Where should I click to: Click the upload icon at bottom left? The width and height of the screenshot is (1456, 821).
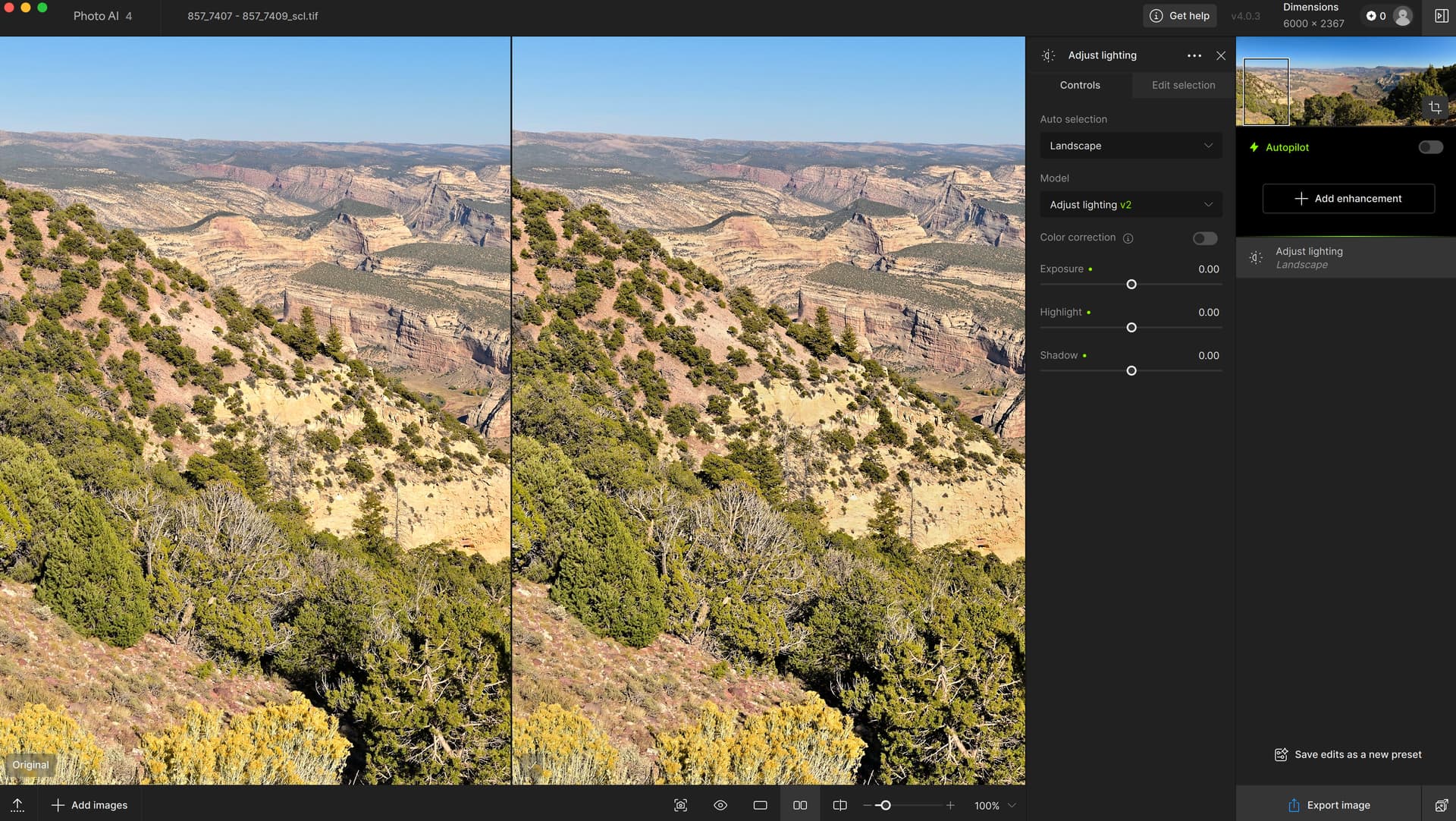click(17, 805)
